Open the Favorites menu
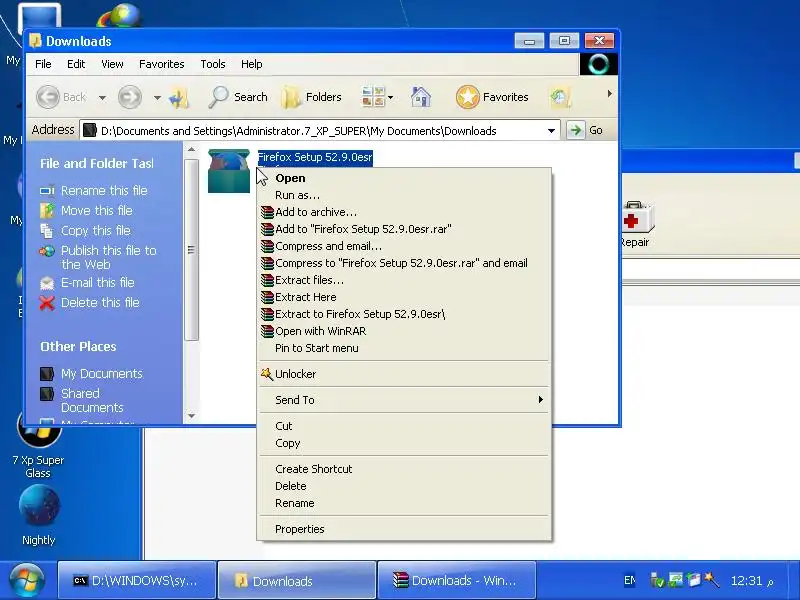 pyautogui.click(x=162, y=64)
